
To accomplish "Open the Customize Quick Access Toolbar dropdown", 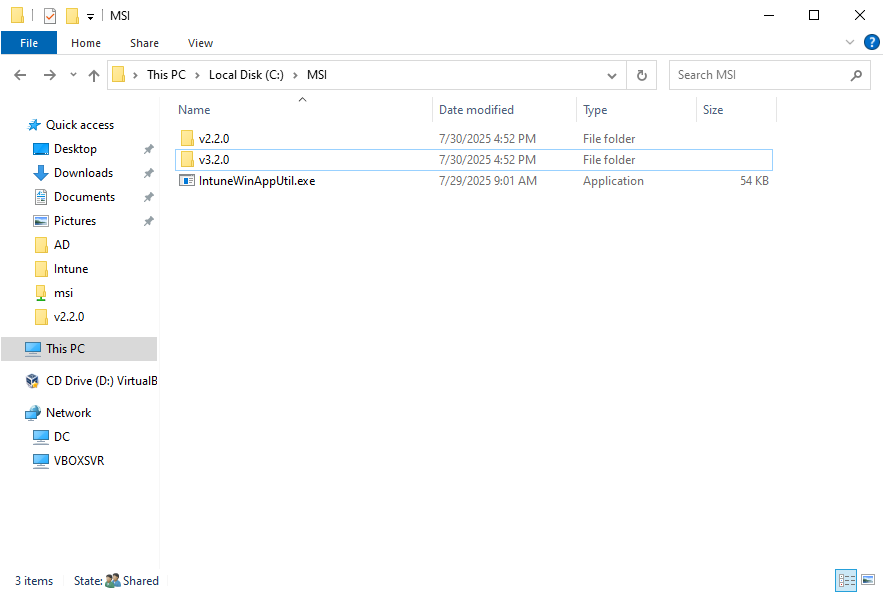I will [x=90, y=16].
